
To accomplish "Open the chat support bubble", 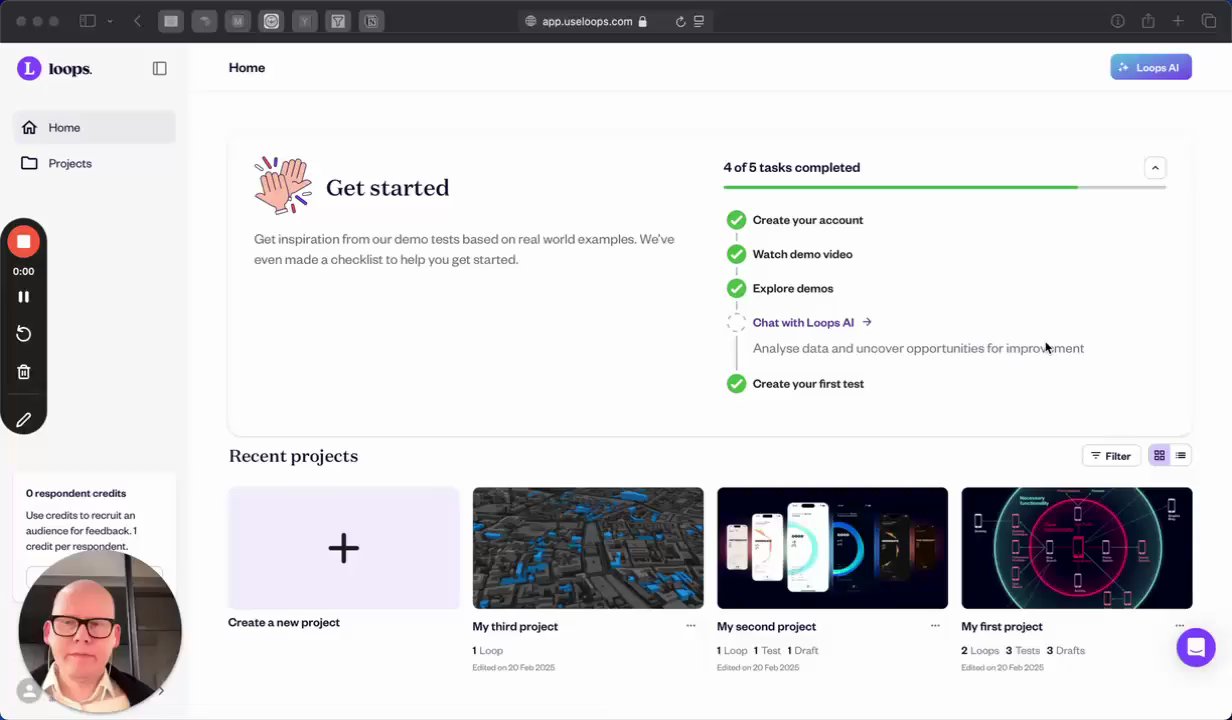I will (1195, 647).
